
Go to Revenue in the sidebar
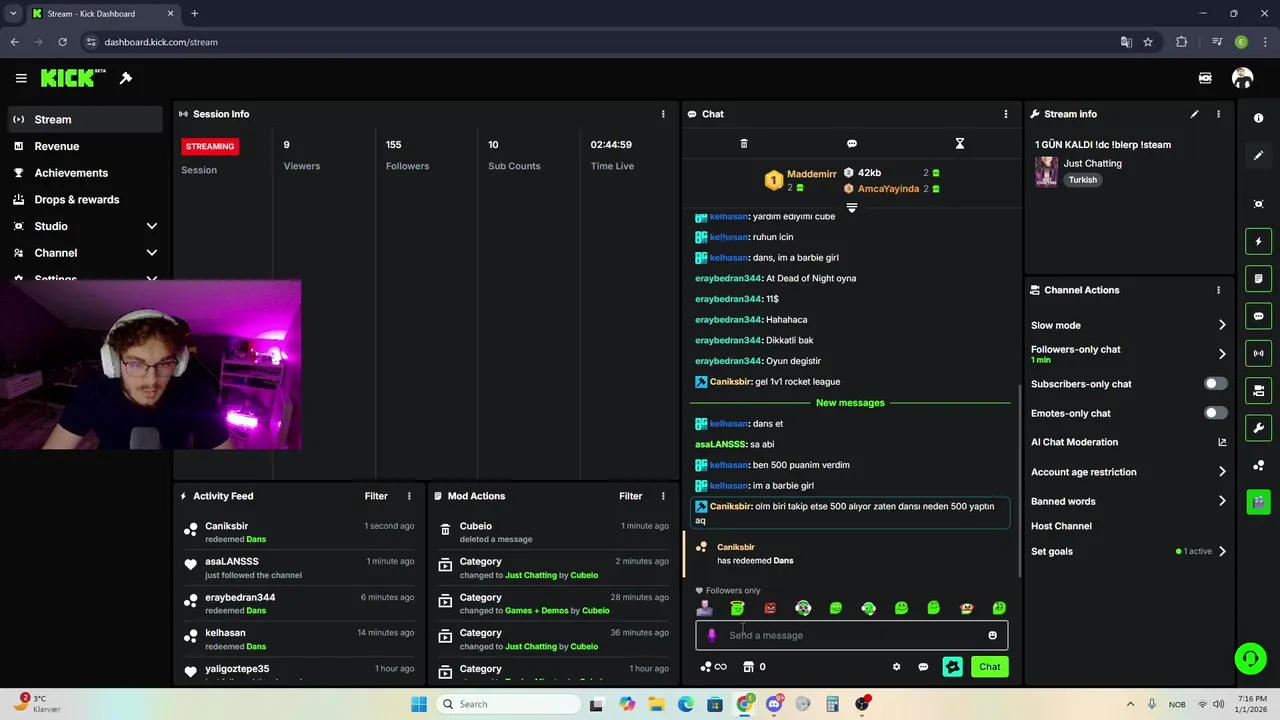coord(85,146)
